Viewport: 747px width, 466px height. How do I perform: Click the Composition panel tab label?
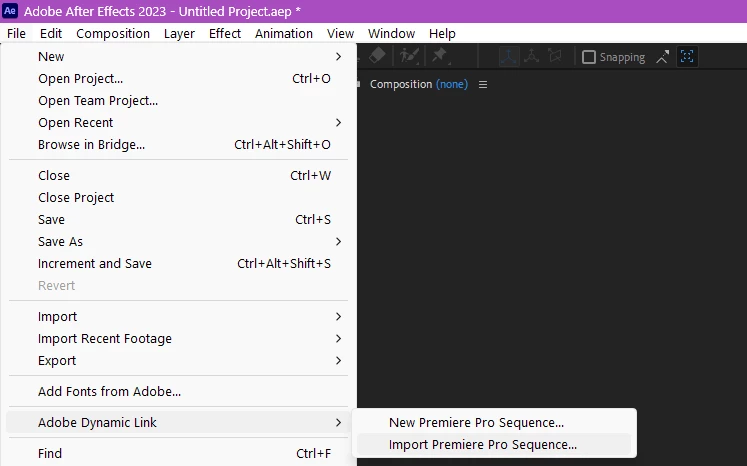(401, 84)
